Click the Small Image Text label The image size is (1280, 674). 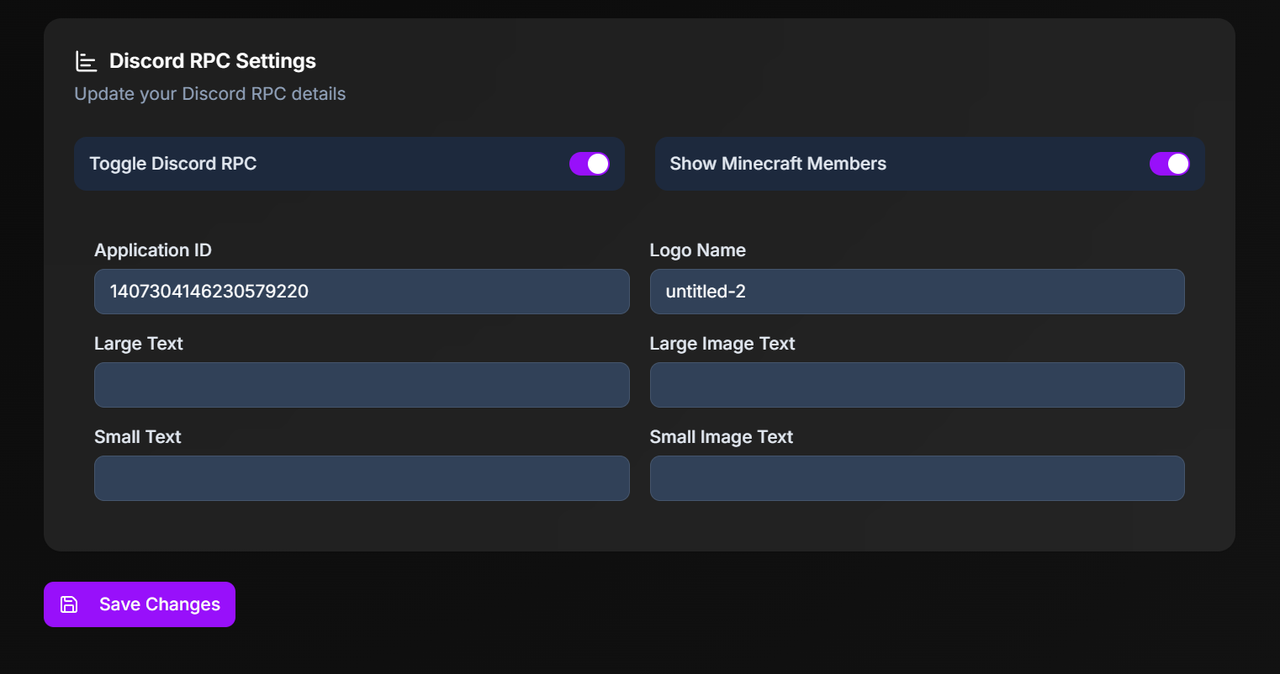click(x=721, y=437)
